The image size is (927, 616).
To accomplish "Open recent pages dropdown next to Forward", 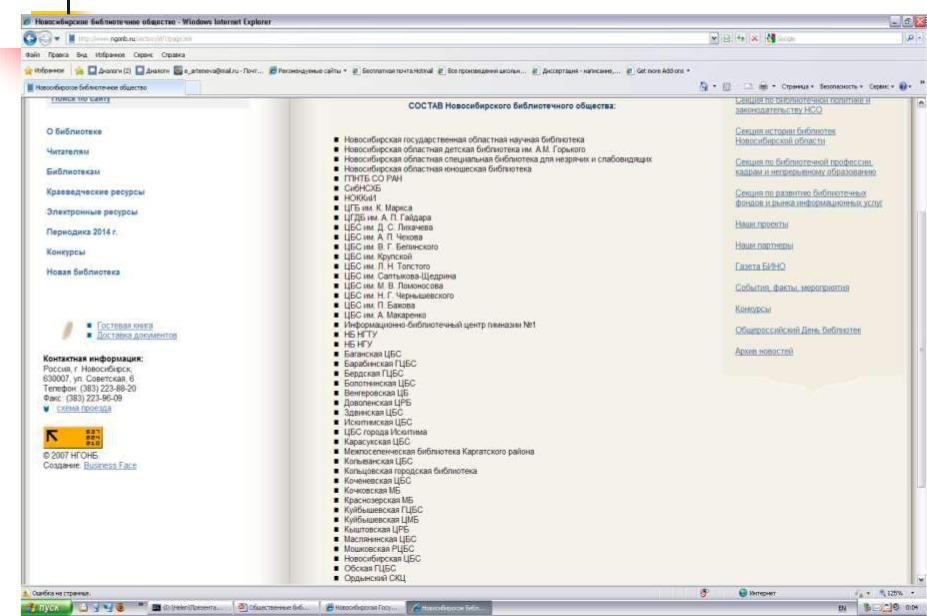I will [57, 39].
